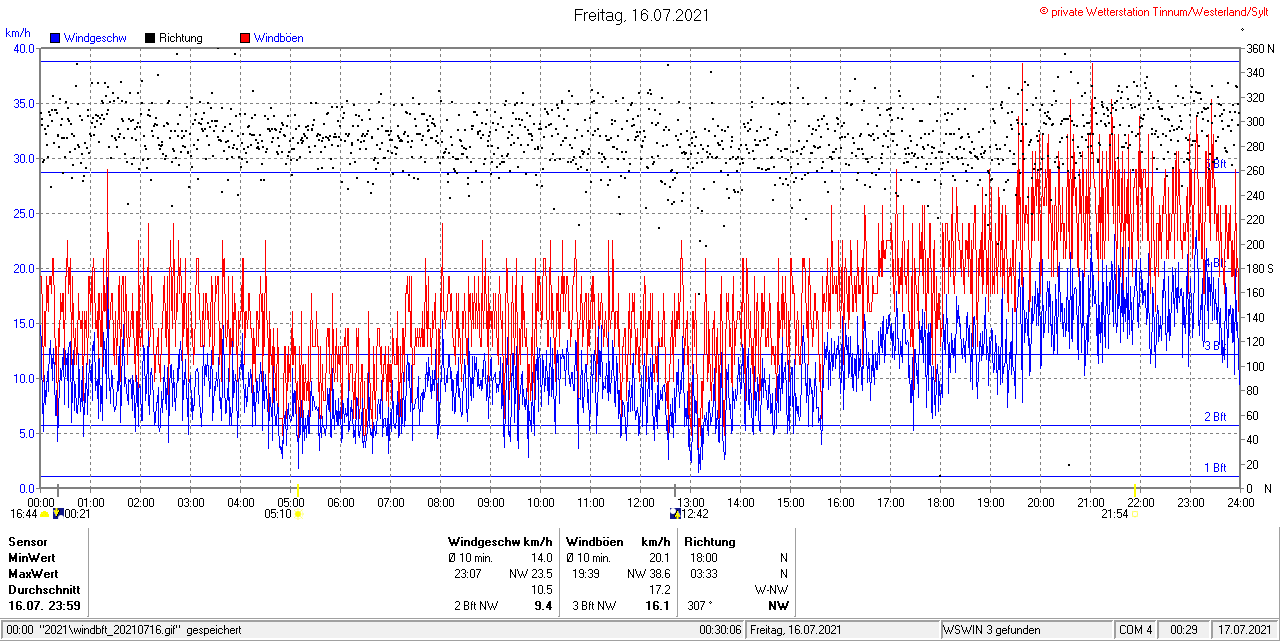This screenshot has width=1280, height=641.
Task: Click the black Richtung legend square
Action: [x=150, y=38]
